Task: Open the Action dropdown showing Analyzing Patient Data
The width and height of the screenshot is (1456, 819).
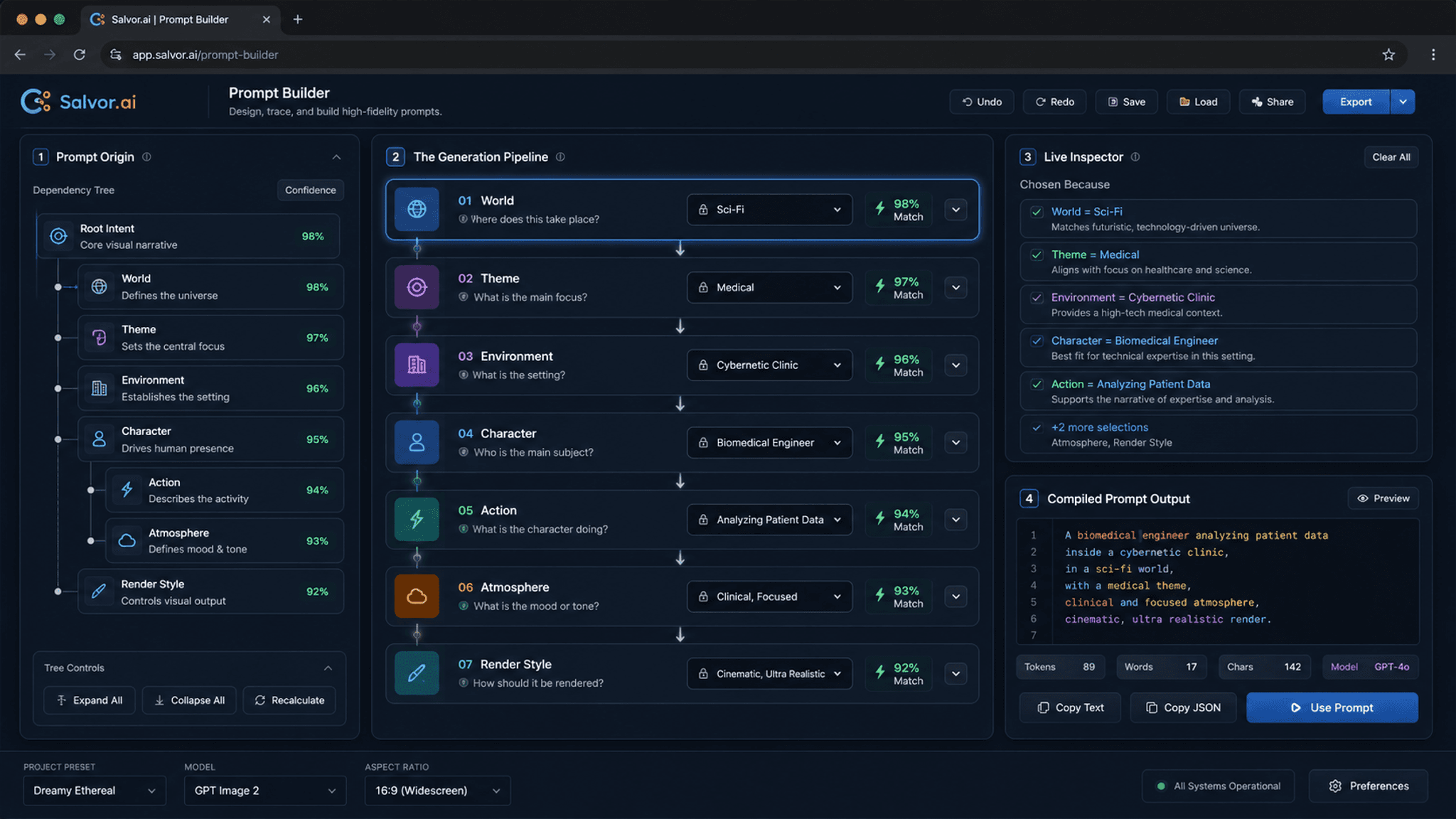Action: click(769, 520)
